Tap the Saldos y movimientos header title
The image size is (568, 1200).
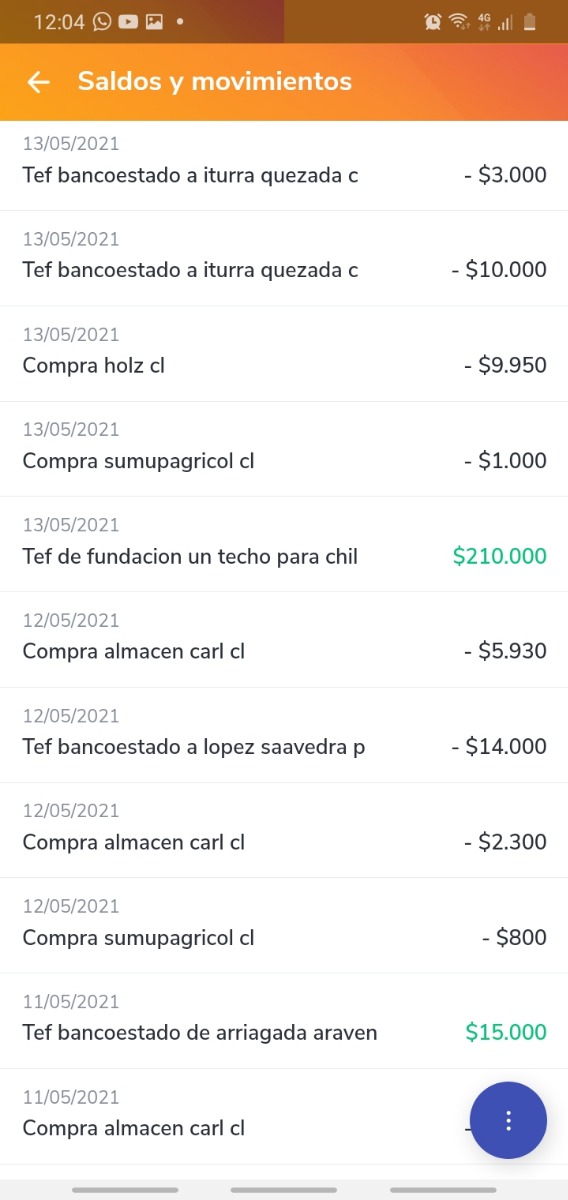point(215,82)
